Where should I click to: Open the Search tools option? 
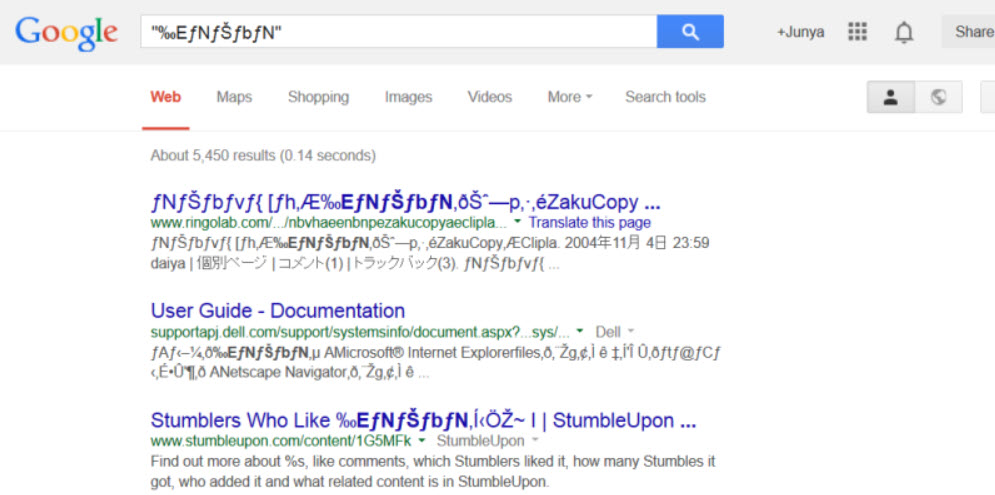(x=665, y=97)
